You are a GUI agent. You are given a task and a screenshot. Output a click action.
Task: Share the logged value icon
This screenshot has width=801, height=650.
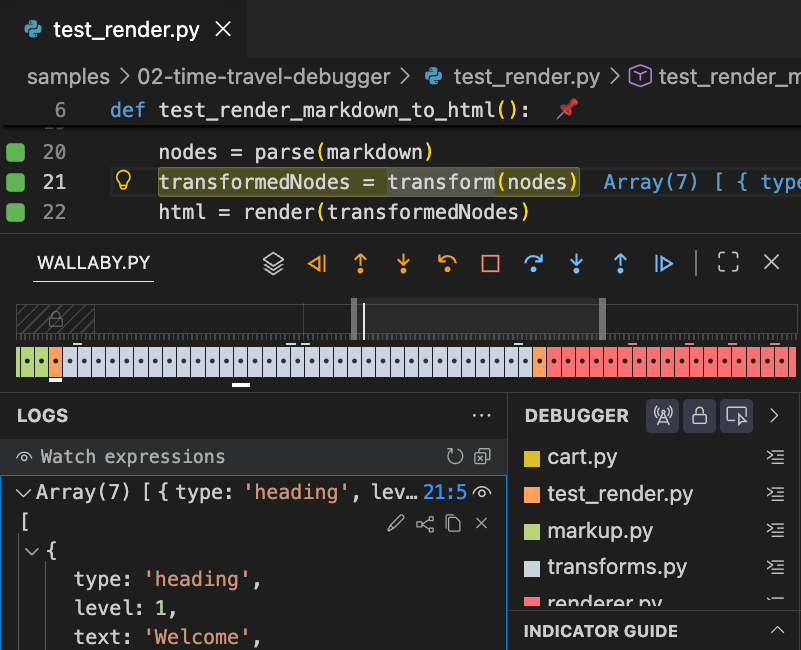coord(425,524)
